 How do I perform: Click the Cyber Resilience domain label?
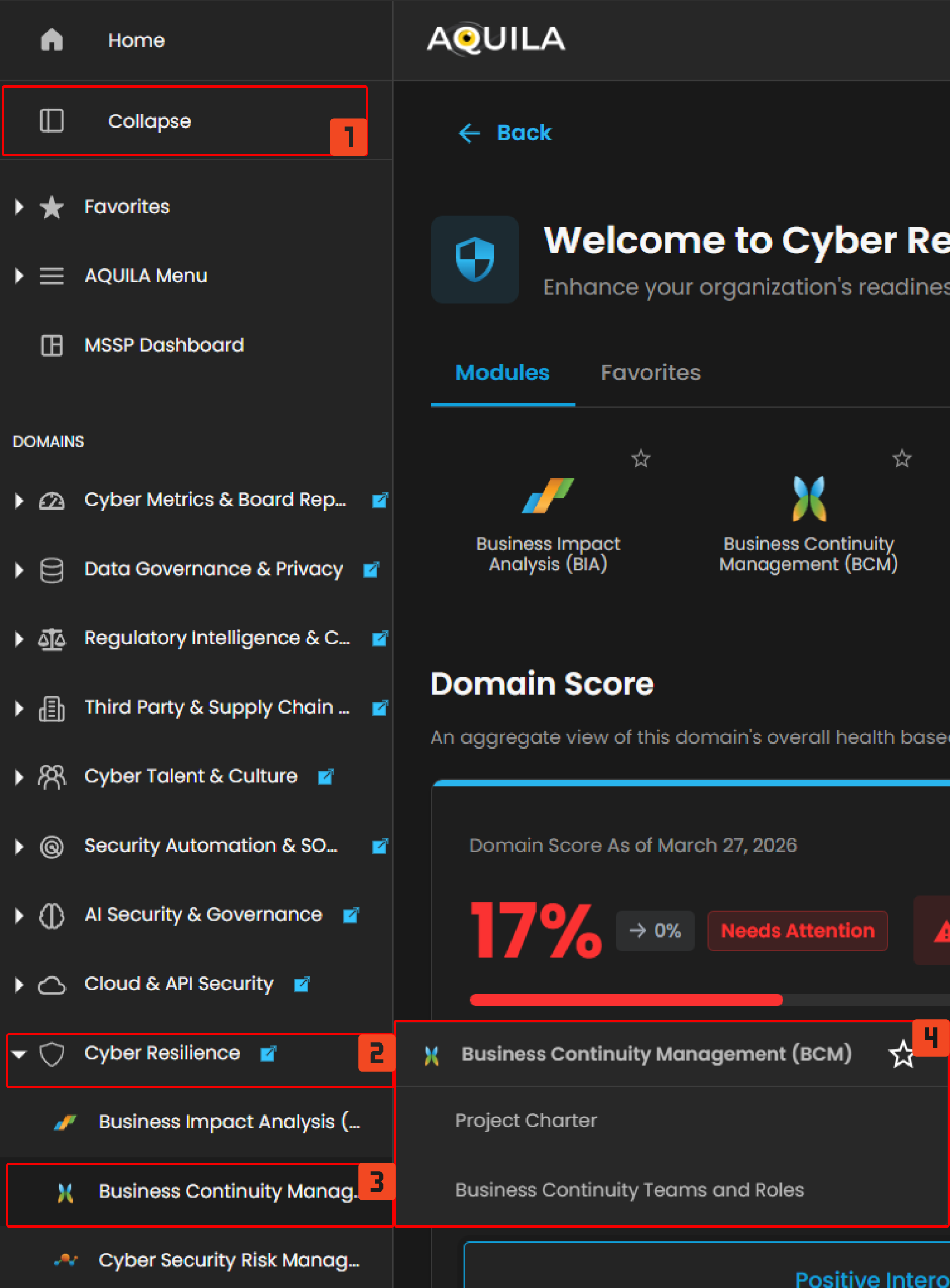(162, 1053)
